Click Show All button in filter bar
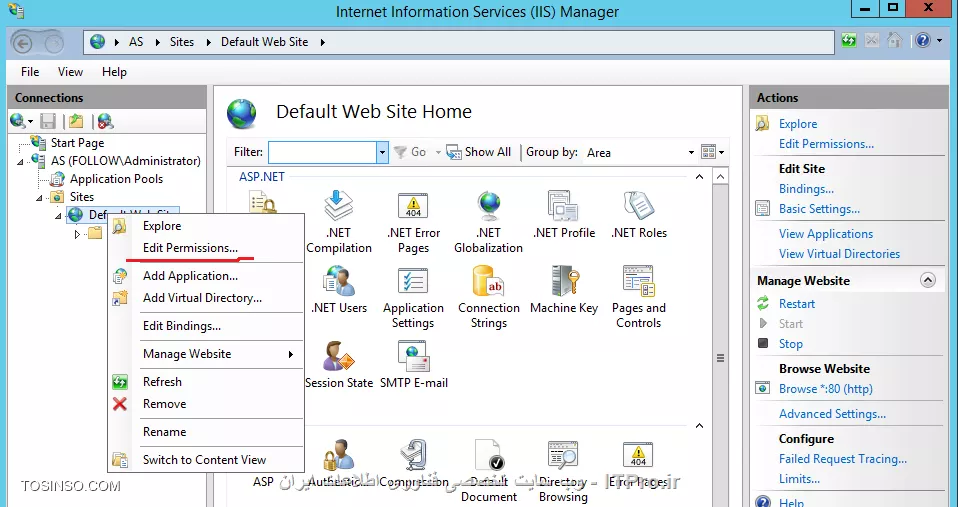Screen dimensions: 958x507 point(479,152)
